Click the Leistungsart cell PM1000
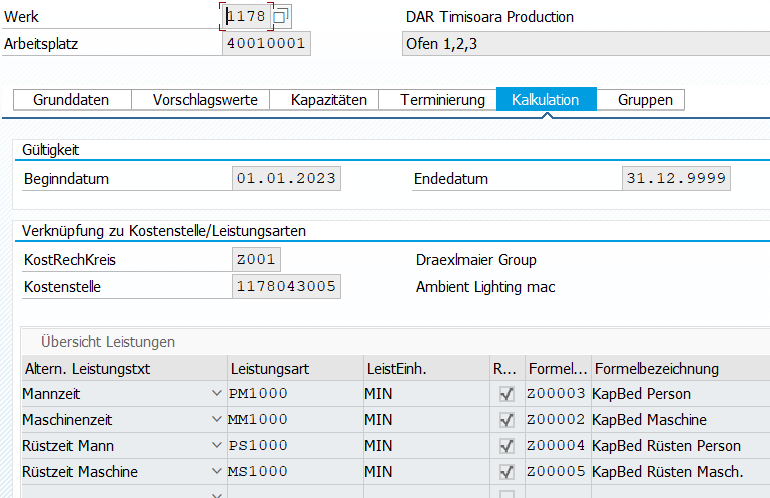The height and width of the screenshot is (498, 770). click(x=294, y=394)
